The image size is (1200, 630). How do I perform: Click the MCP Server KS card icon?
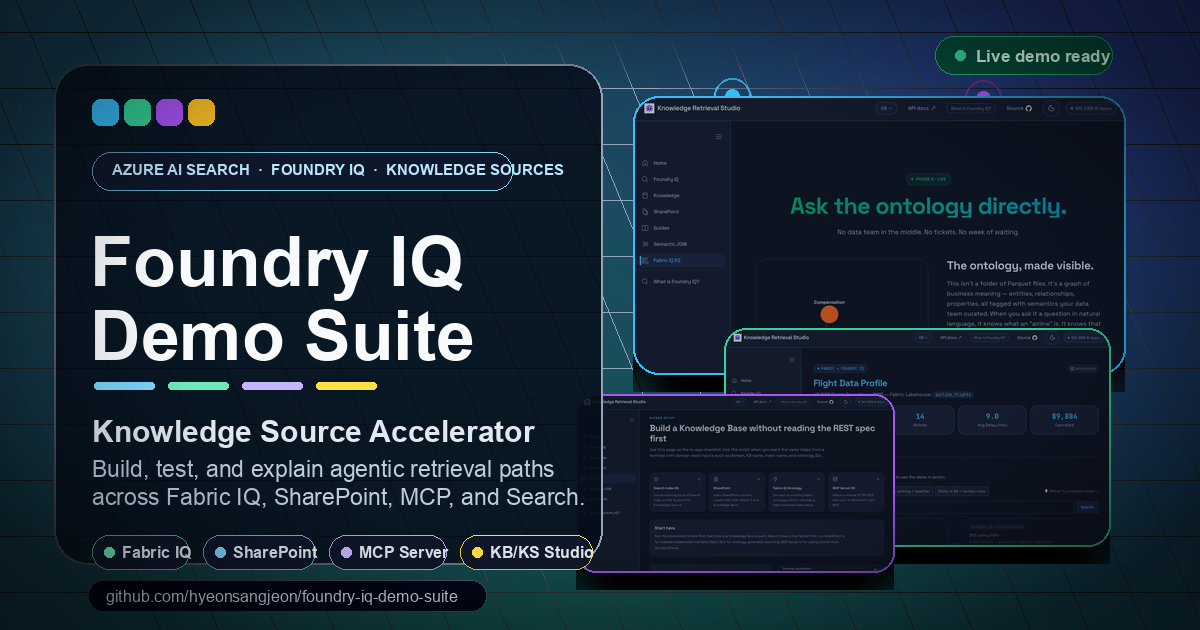pyautogui.click(x=835, y=479)
